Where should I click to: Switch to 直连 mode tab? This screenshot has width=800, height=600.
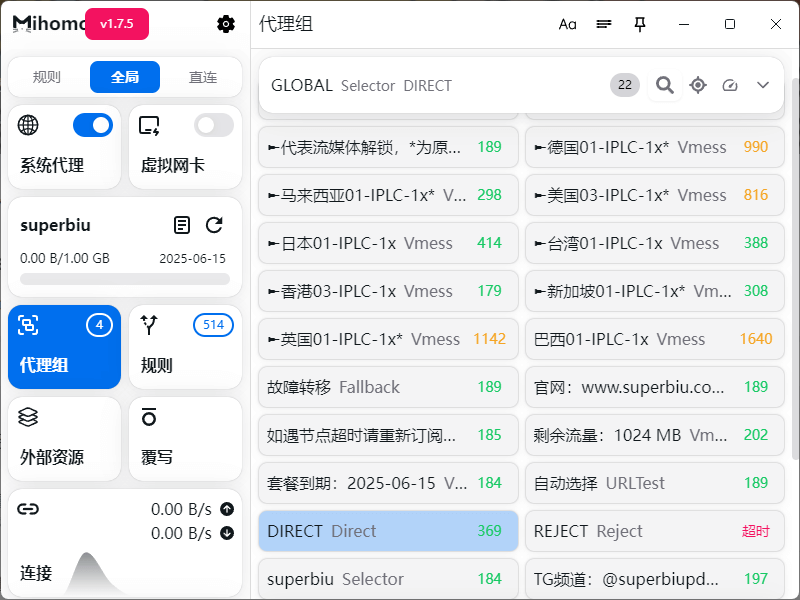(x=203, y=77)
